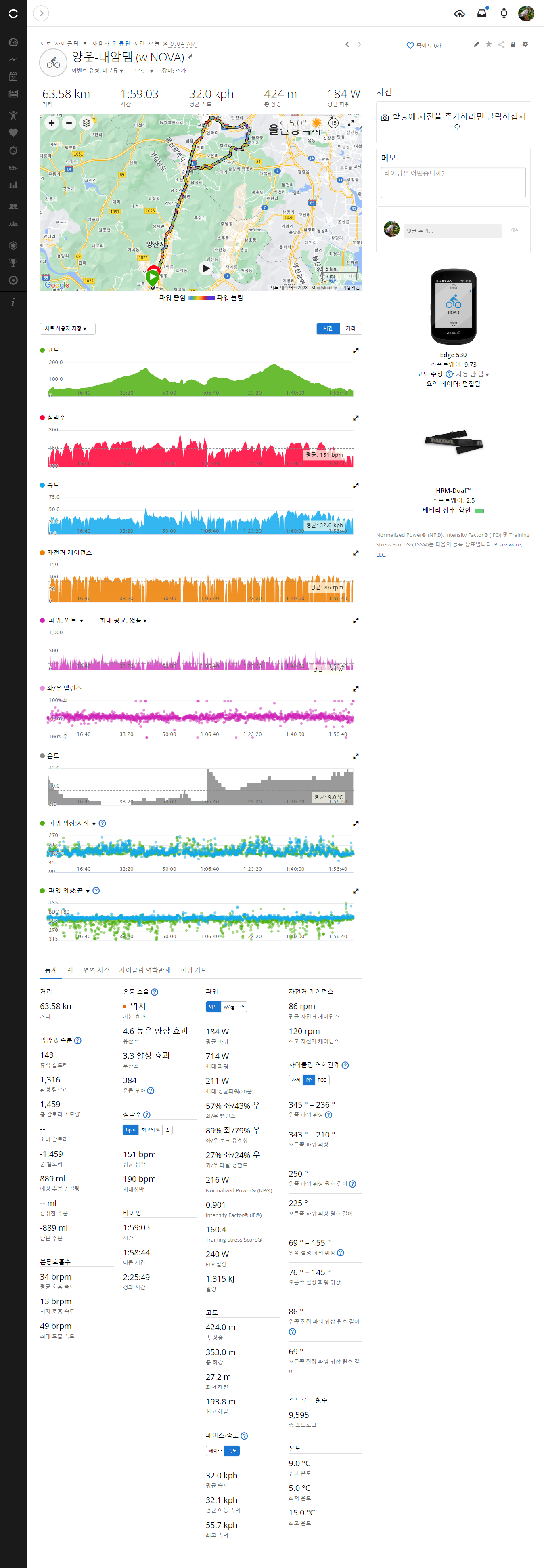Viewport: 544px width, 1568px height.
Task: Open health stats via the heart sidebar icon
Action: 13,133
